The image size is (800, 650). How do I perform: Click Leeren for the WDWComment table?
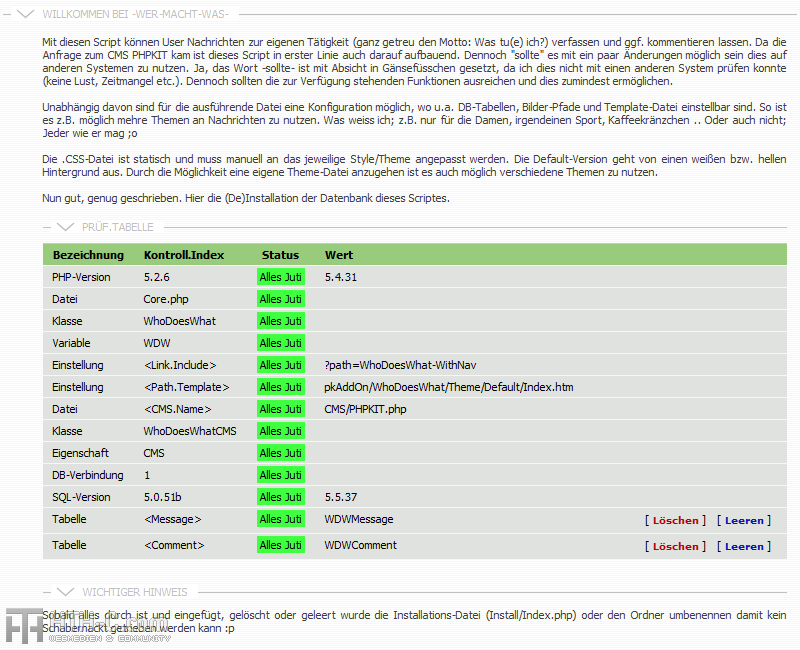(744, 546)
